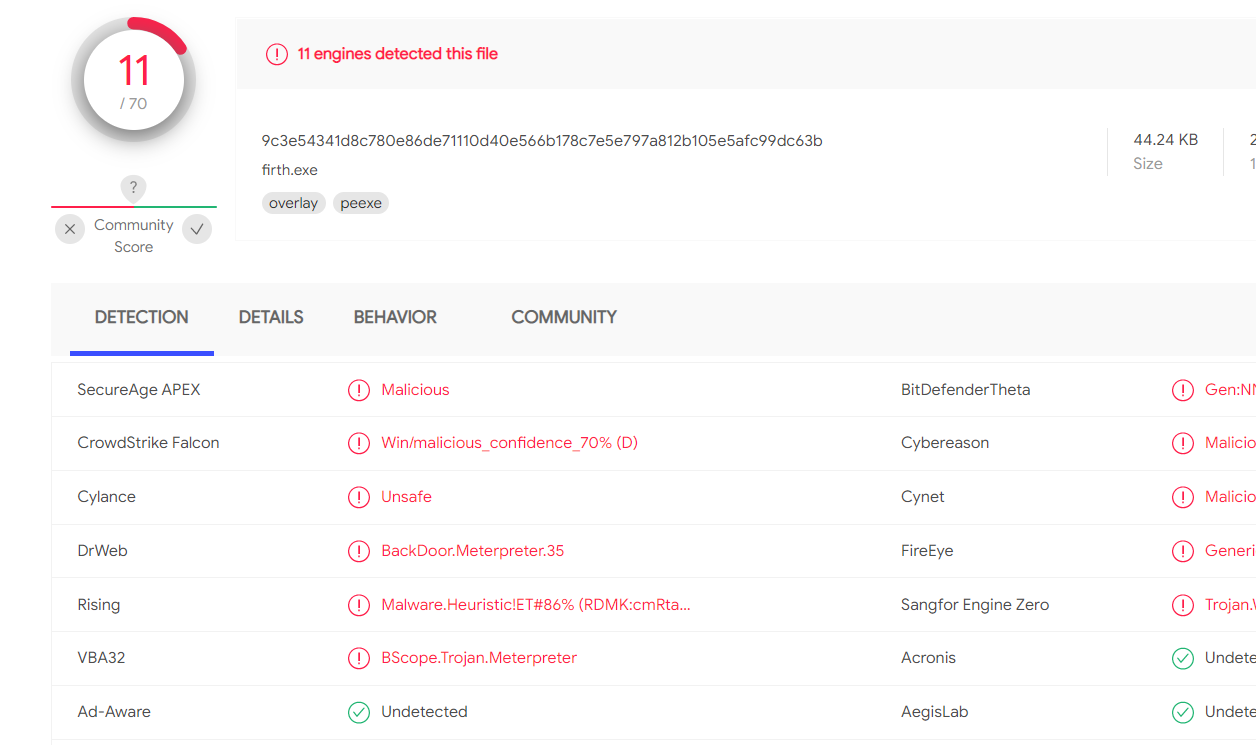Click the green check icon in the Ad-Aware row
Image resolution: width=1256 pixels, height=745 pixels.
(359, 712)
